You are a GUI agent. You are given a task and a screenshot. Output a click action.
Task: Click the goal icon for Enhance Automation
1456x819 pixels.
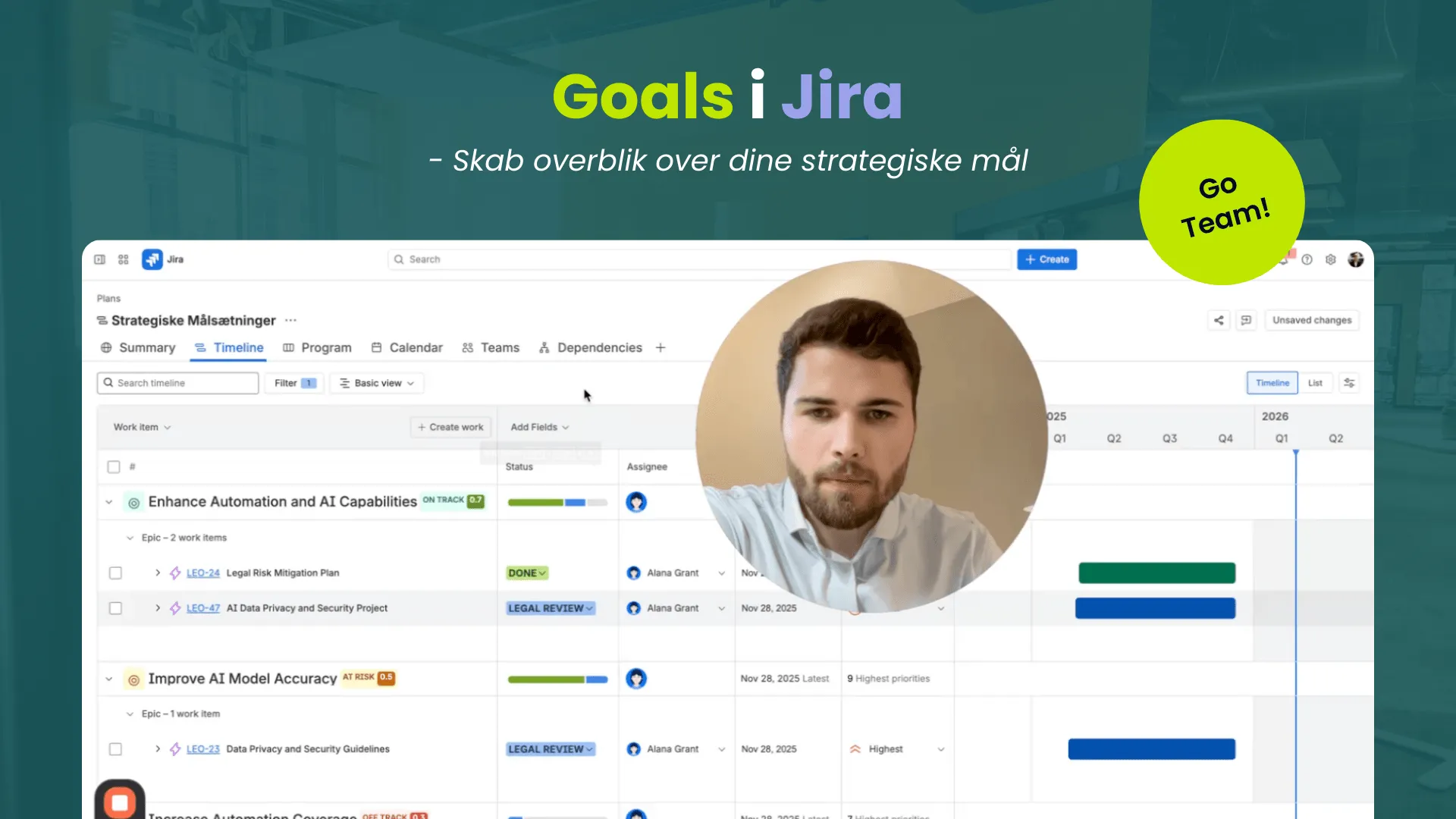[133, 502]
